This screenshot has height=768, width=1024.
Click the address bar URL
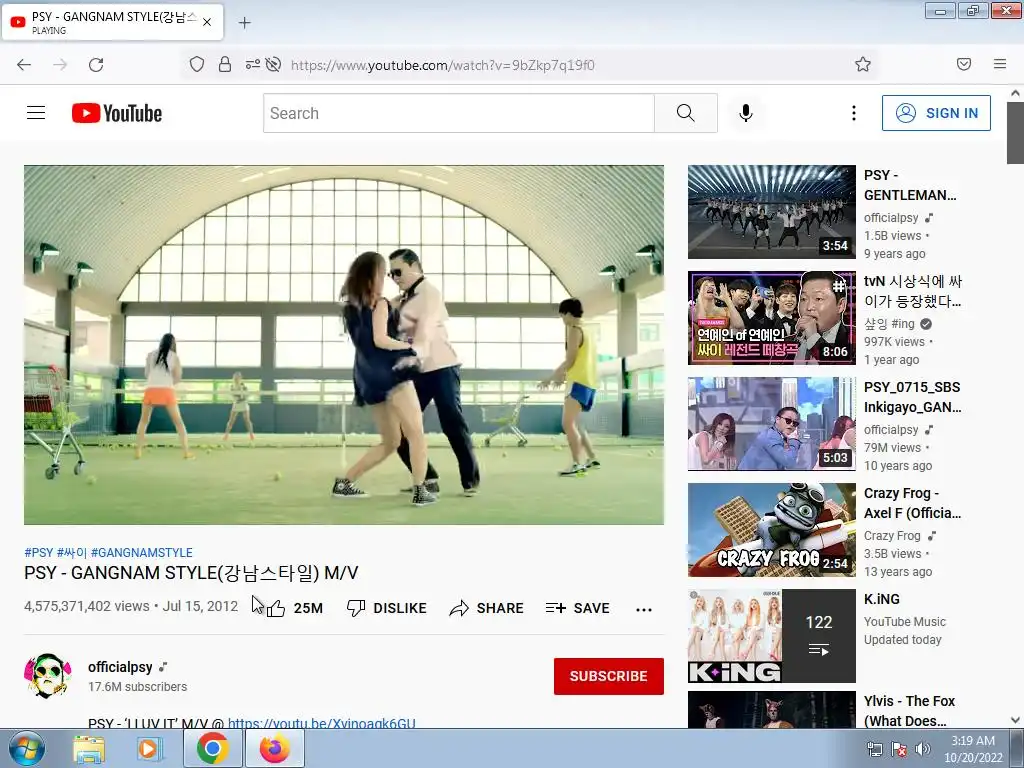442,65
